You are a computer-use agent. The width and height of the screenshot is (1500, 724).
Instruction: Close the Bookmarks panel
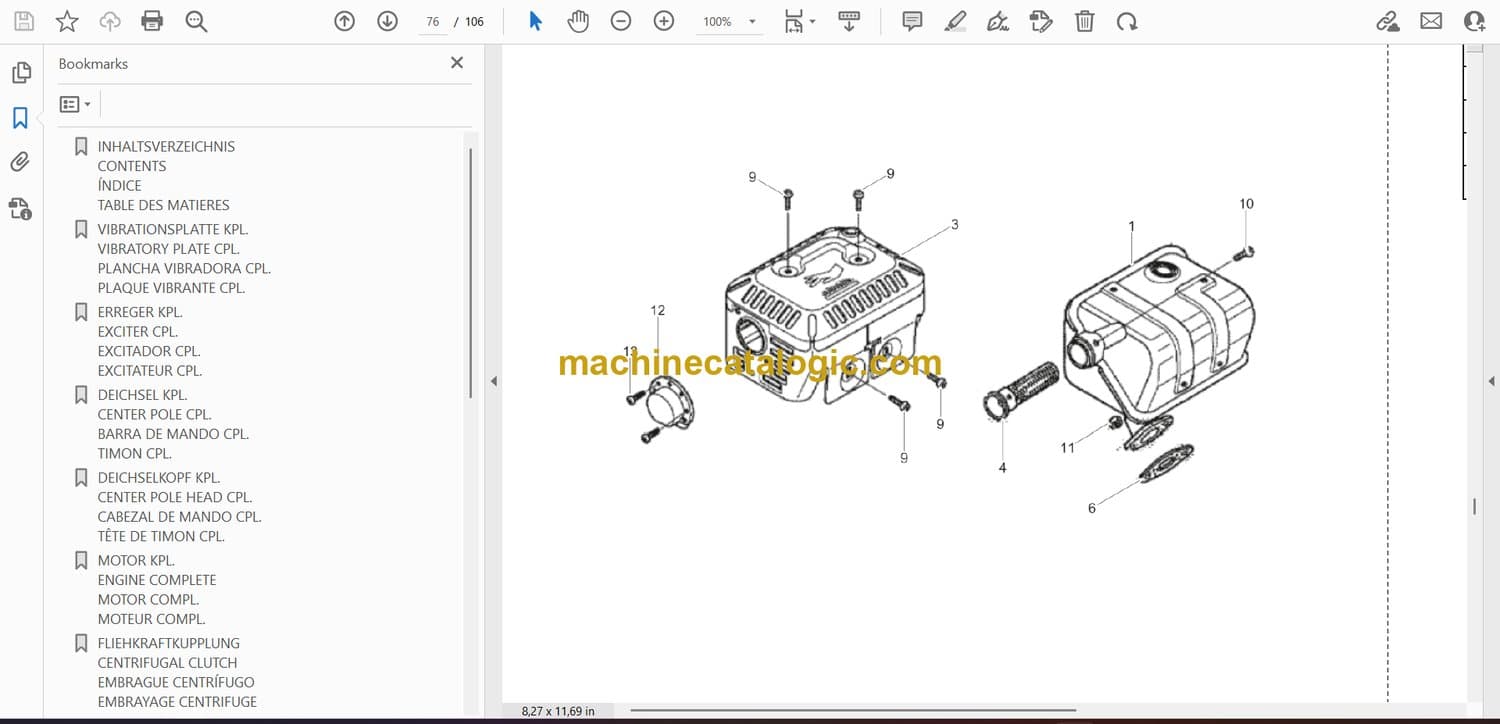click(457, 63)
